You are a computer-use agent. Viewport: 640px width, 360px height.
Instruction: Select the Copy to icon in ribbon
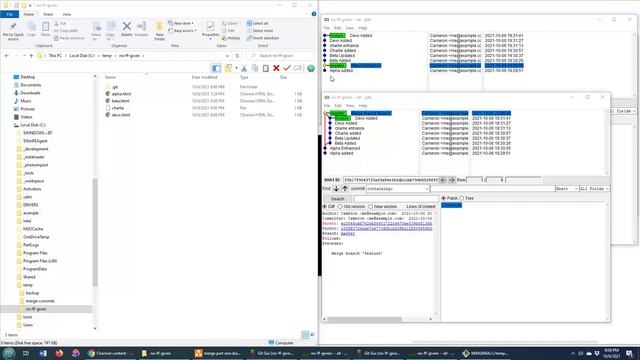click(111, 31)
